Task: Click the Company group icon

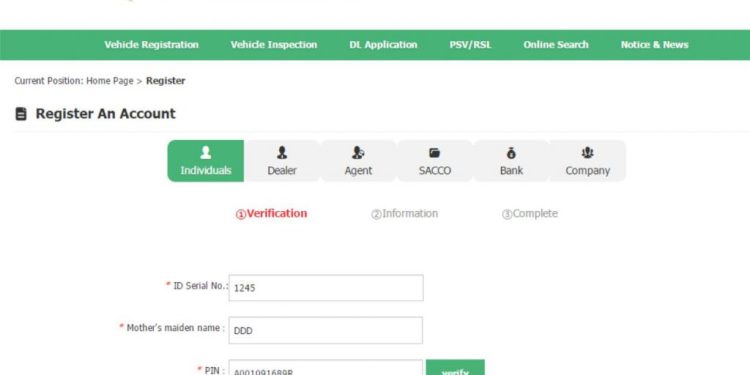Action: point(588,153)
